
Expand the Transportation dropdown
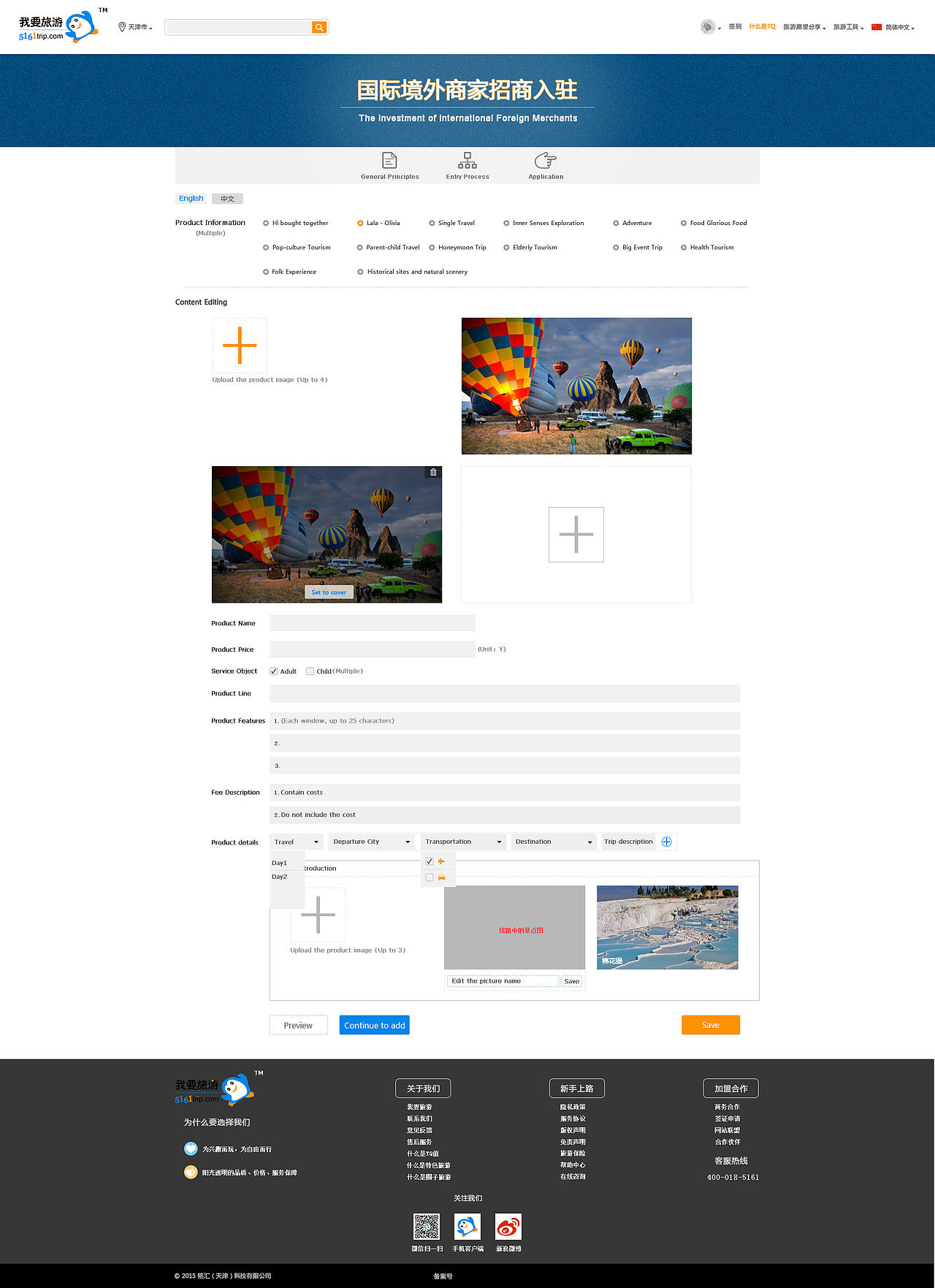pos(464,842)
